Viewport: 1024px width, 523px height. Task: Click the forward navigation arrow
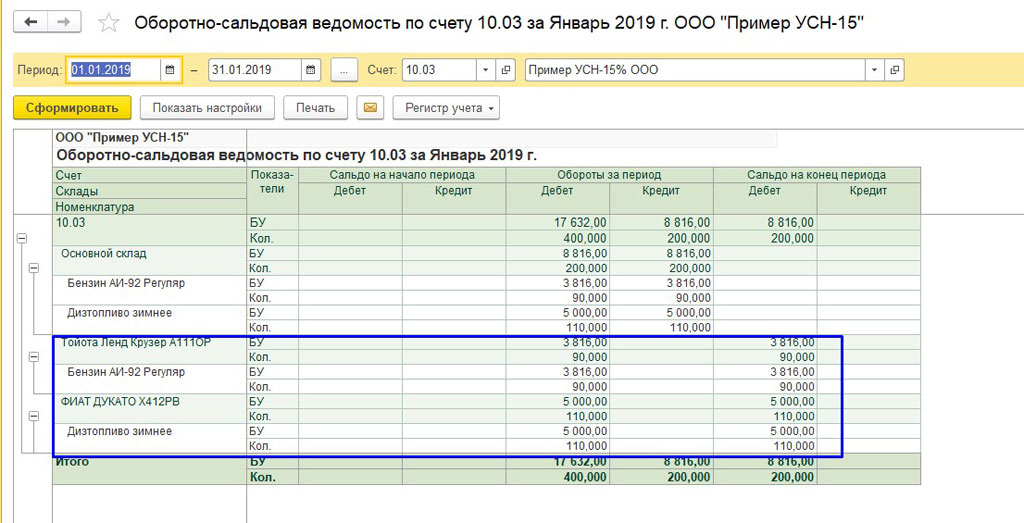click(x=65, y=22)
